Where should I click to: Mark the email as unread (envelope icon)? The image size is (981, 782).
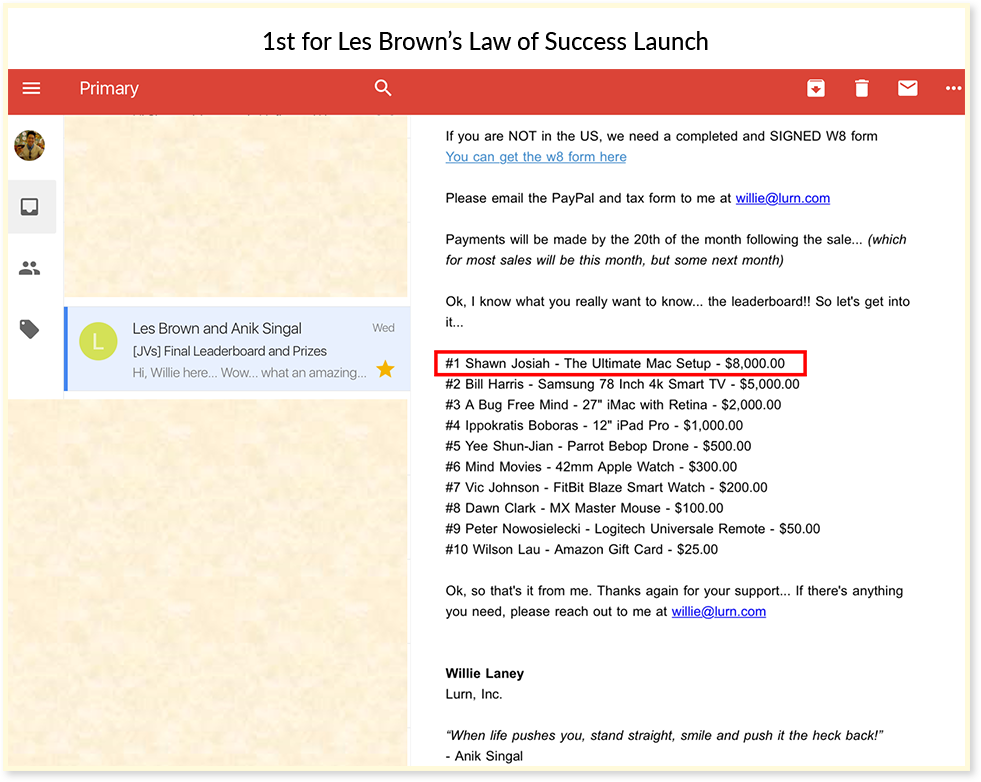pyautogui.click(x=907, y=88)
